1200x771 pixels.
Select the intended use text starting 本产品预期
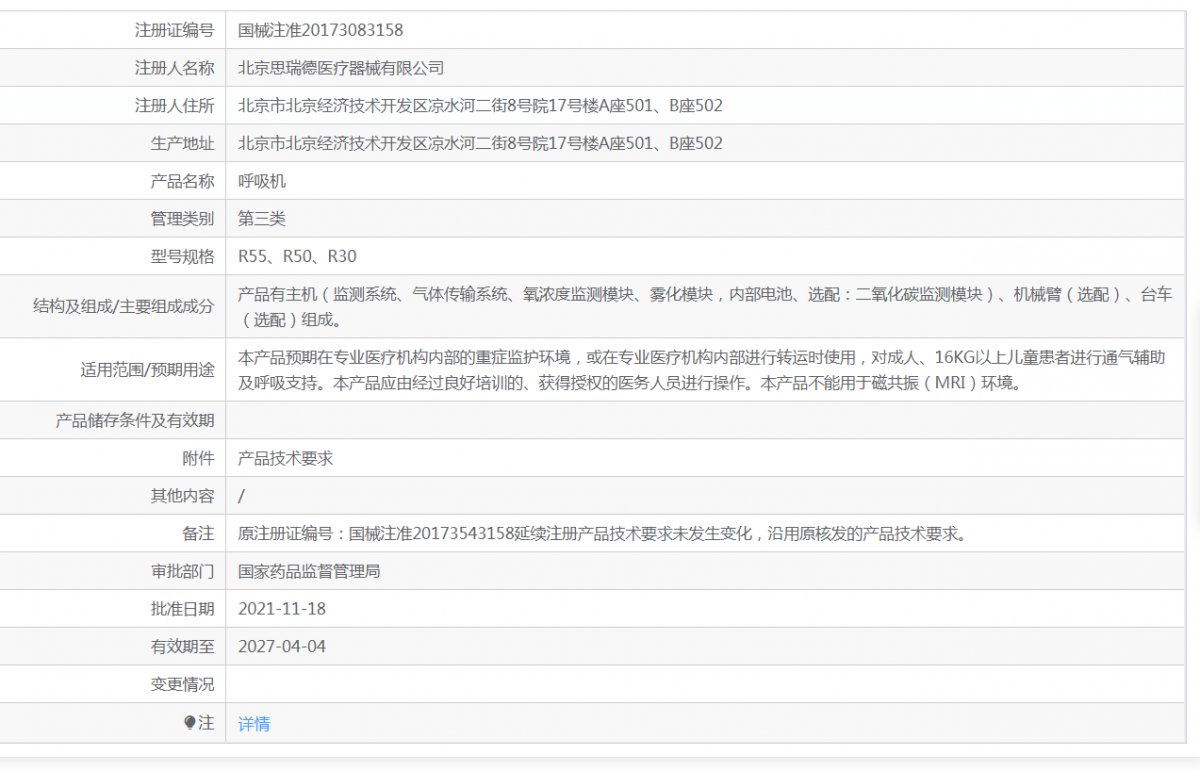tap(702, 370)
